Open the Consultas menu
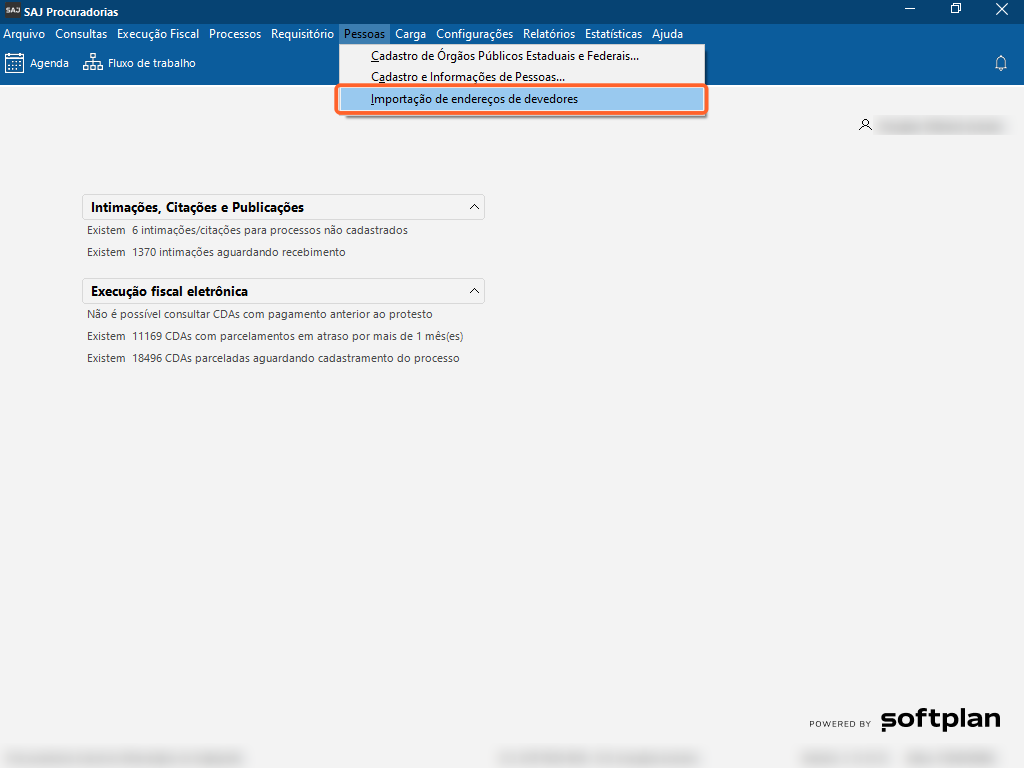Image resolution: width=1024 pixels, height=768 pixels. point(81,34)
